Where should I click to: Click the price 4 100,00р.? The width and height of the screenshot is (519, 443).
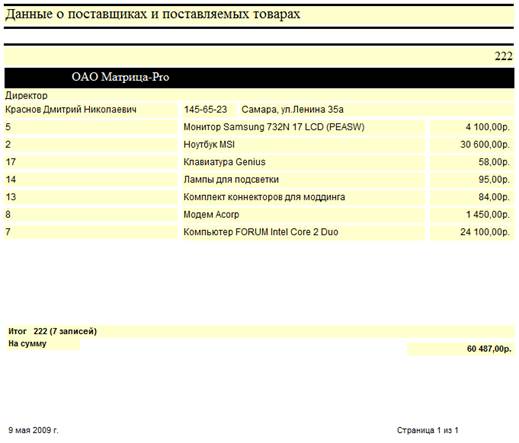pos(488,127)
